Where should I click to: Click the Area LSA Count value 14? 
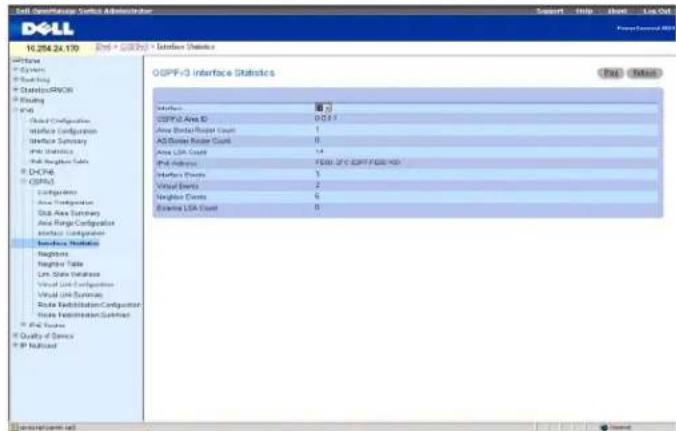click(319, 151)
